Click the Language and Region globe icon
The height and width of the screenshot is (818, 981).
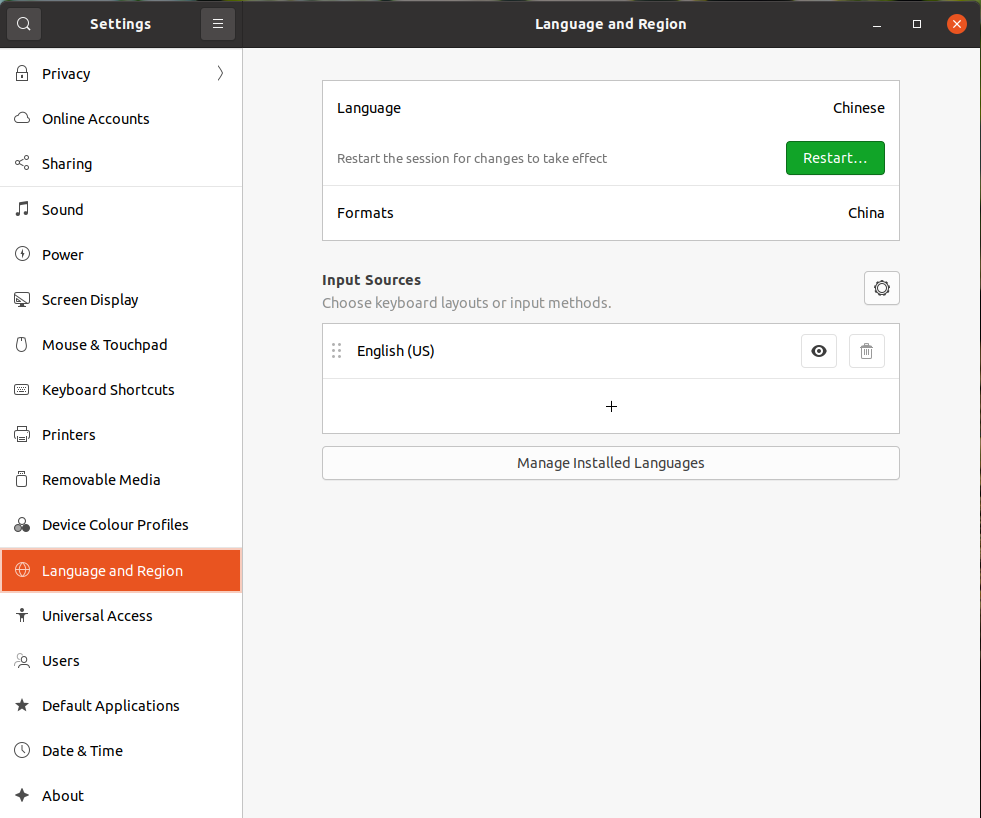(22, 570)
